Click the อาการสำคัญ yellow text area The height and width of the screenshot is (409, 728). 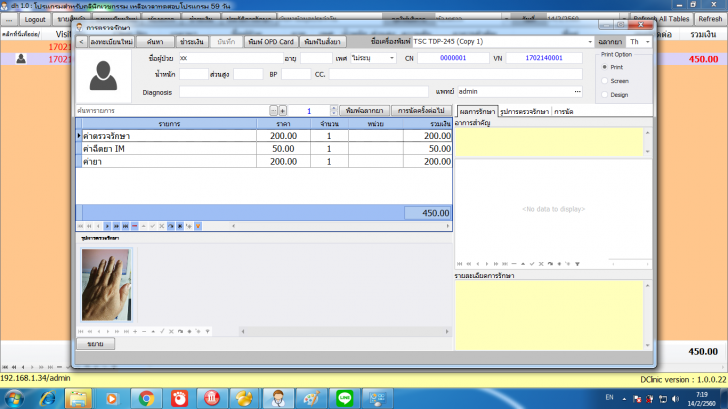pos(549,142)
